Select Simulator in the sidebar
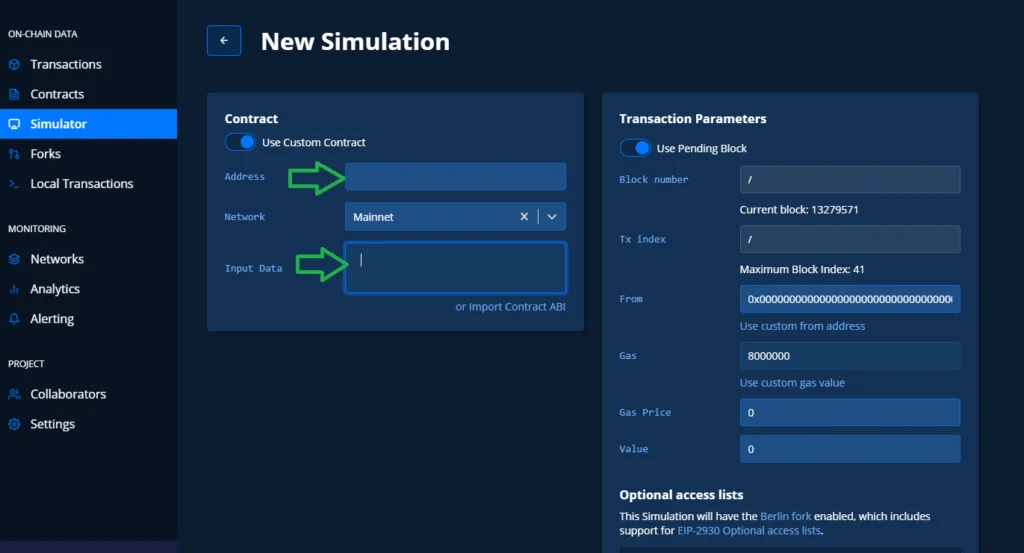 (x=88, y=124)
